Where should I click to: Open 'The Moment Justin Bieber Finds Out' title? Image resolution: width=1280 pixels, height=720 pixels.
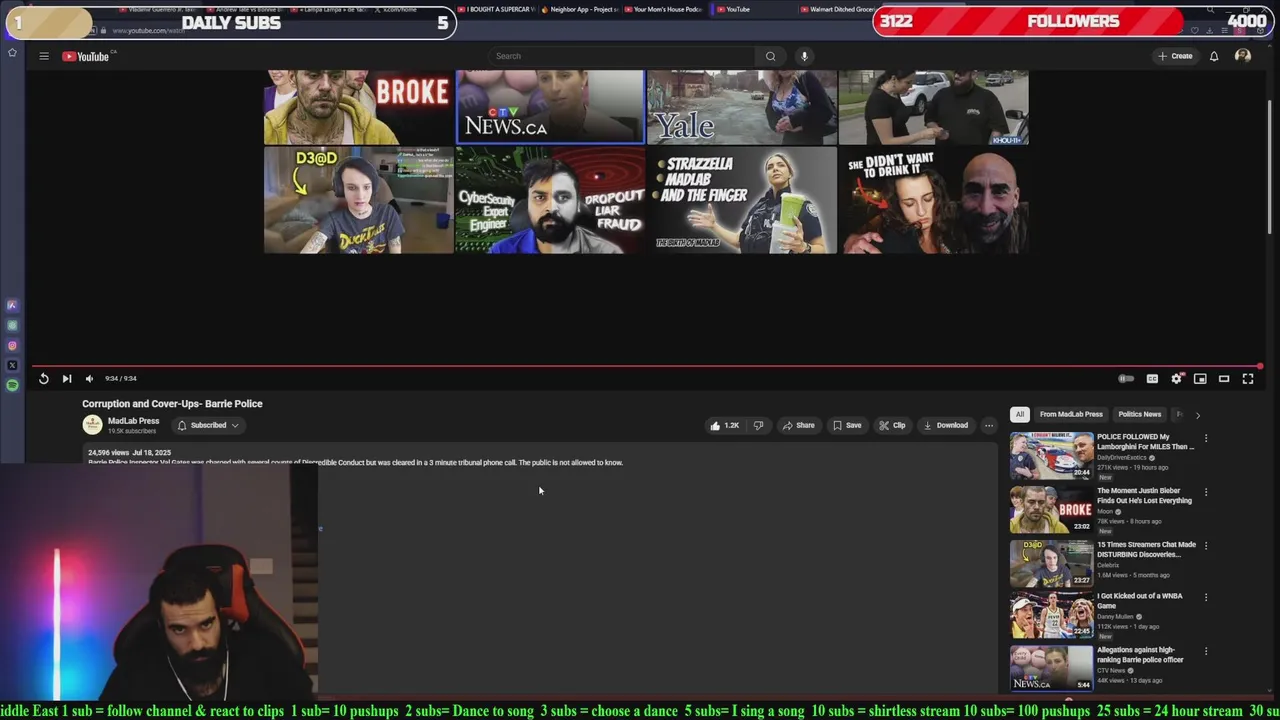1144,495
